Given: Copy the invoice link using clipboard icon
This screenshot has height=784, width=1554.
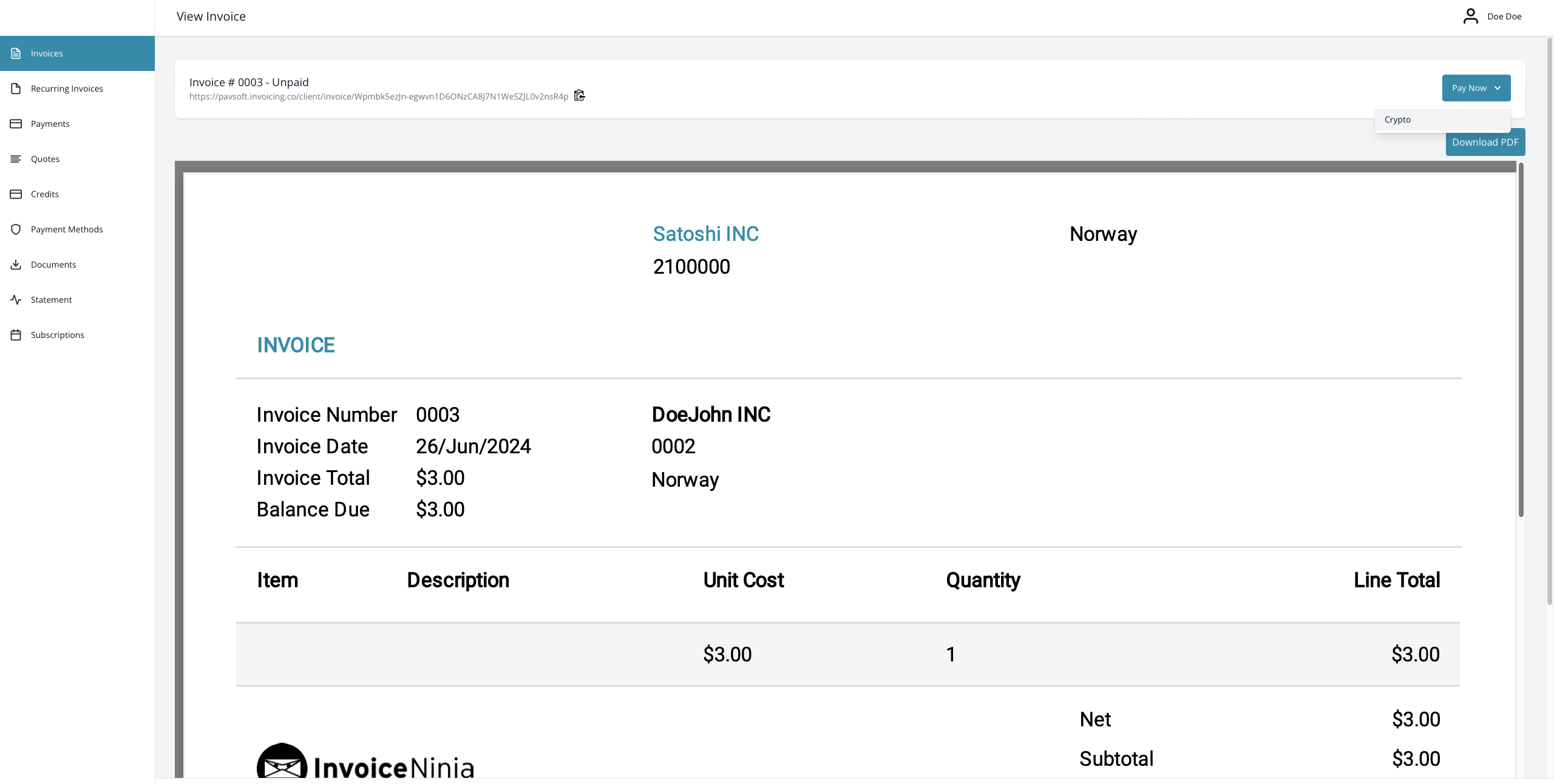Looking at the screenshot, I should [579, 95].
